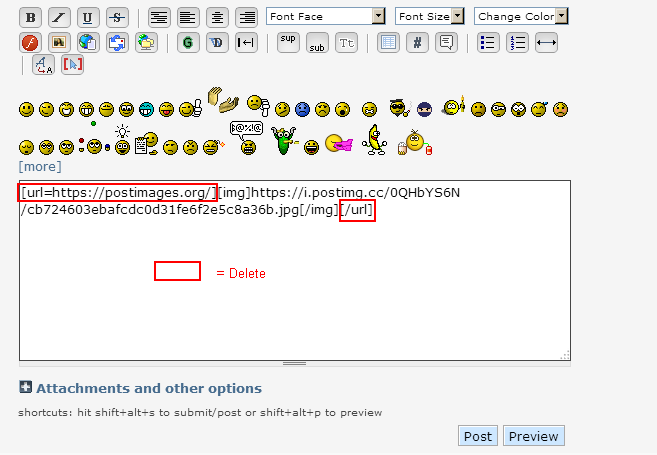Insert Flash tag with red icon
This screenshot has width=657, height=455.
(x=30, y=42)
